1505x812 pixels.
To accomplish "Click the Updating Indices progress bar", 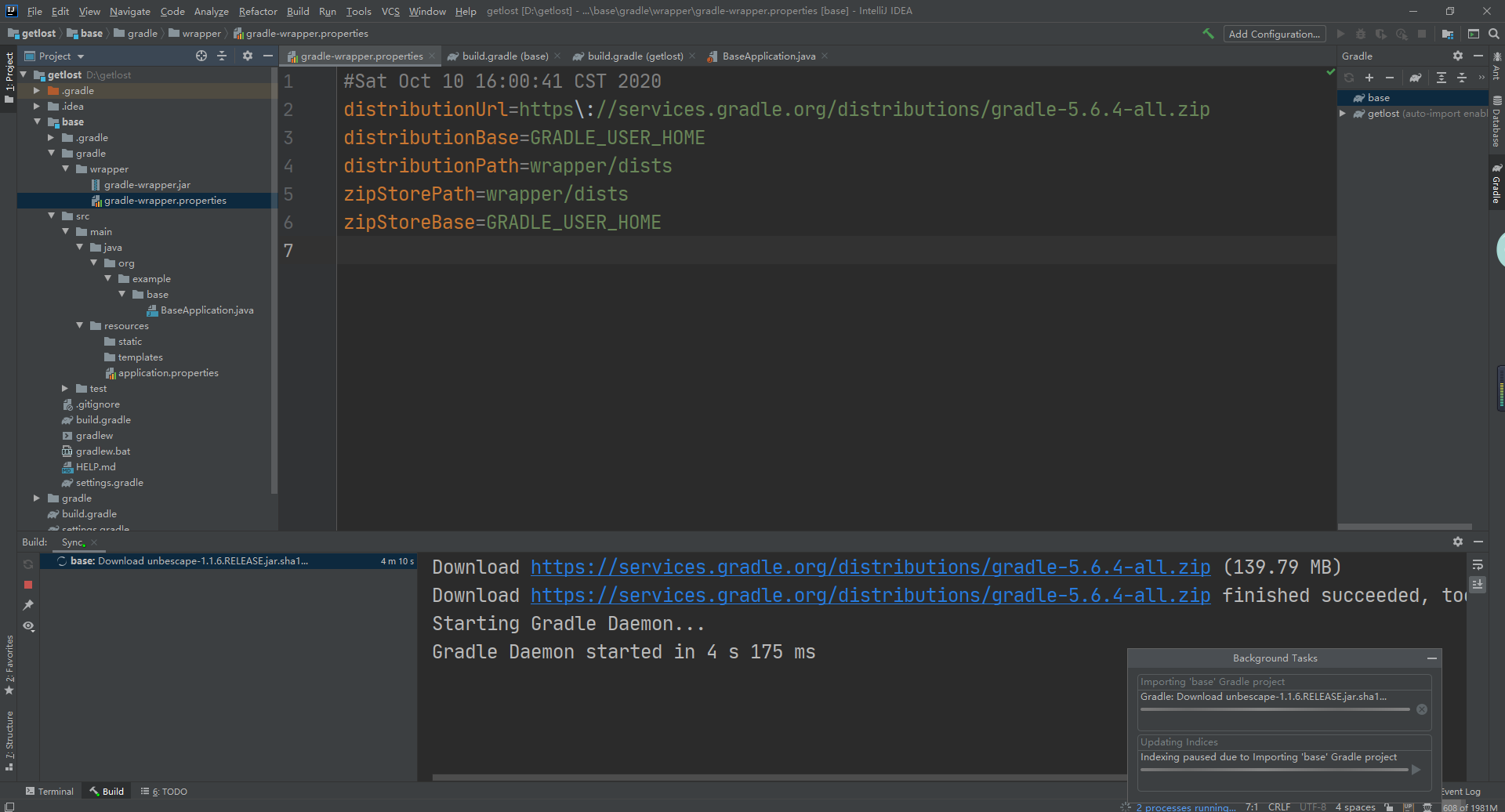I will pos(1275,770).
